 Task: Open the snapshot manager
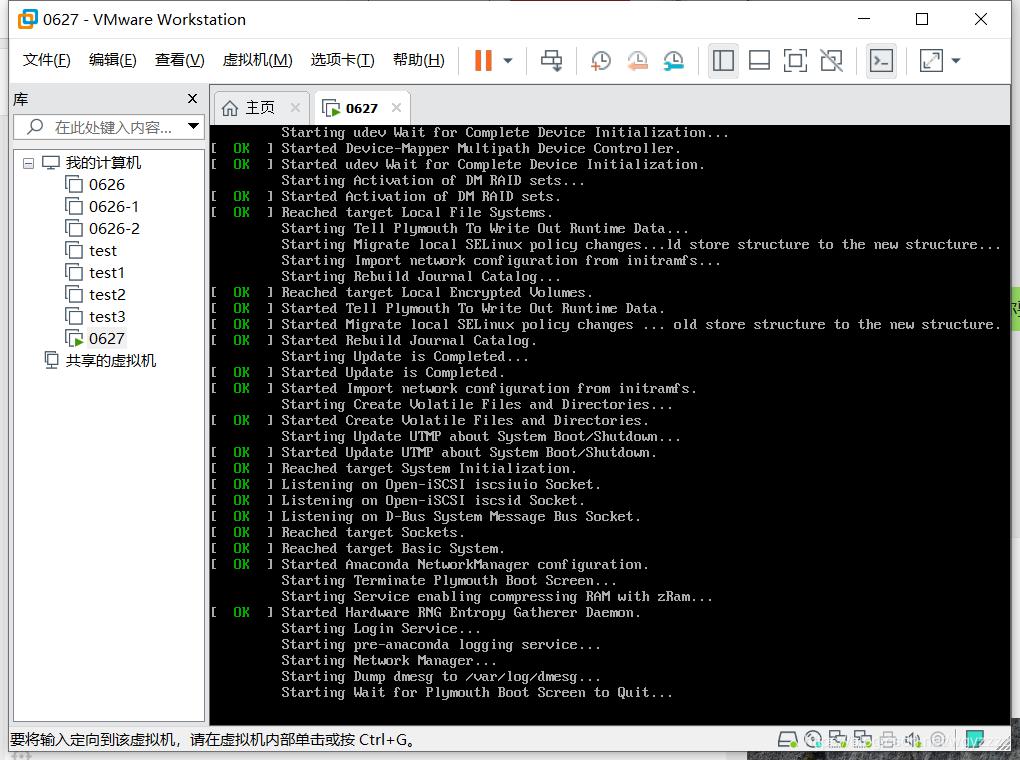coord(673,61)
